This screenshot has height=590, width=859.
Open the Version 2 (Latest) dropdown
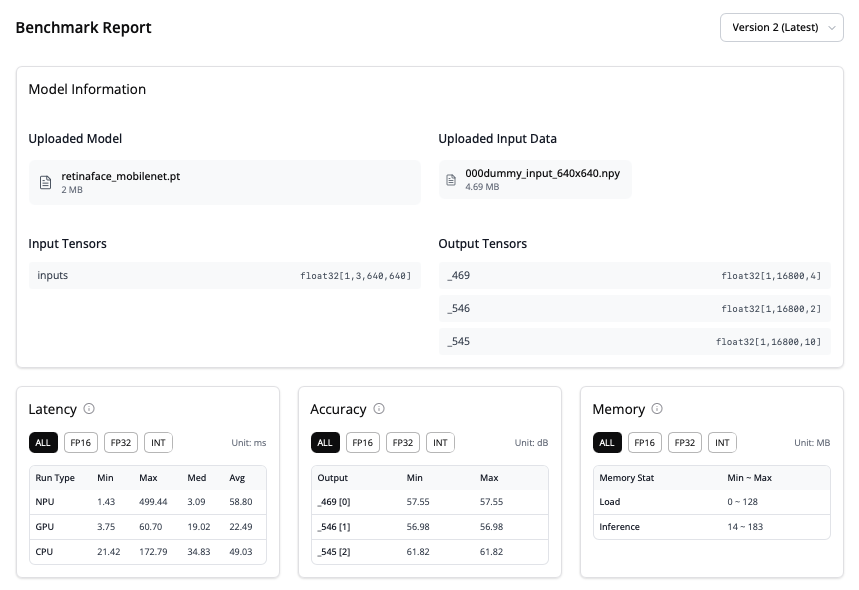781,28
